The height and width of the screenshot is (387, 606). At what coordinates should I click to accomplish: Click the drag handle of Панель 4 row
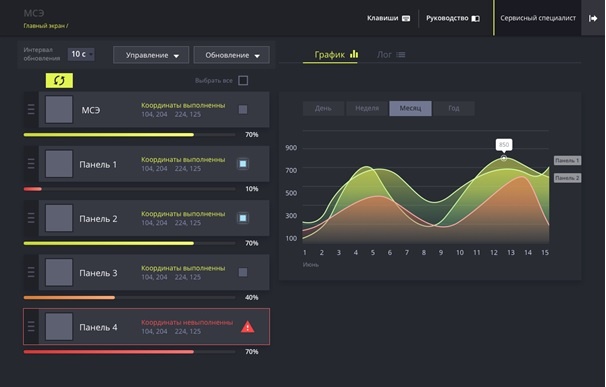[x=31, y=327]
